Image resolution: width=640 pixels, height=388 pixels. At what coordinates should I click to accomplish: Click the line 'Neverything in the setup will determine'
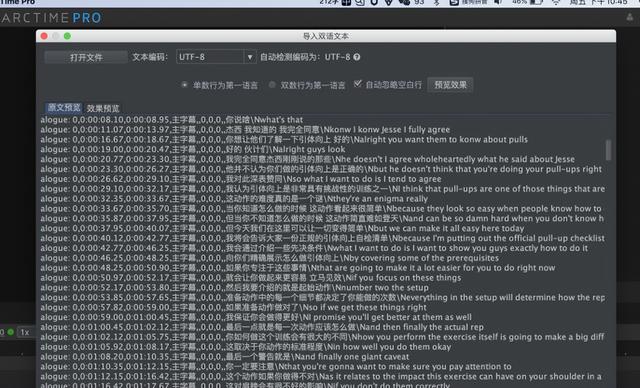(x=322, y=297)
